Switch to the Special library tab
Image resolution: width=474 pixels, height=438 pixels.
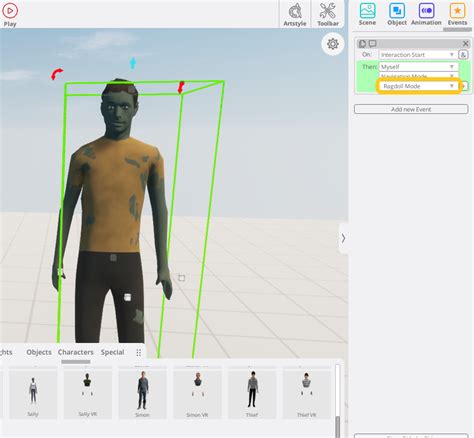pos(112,352)
